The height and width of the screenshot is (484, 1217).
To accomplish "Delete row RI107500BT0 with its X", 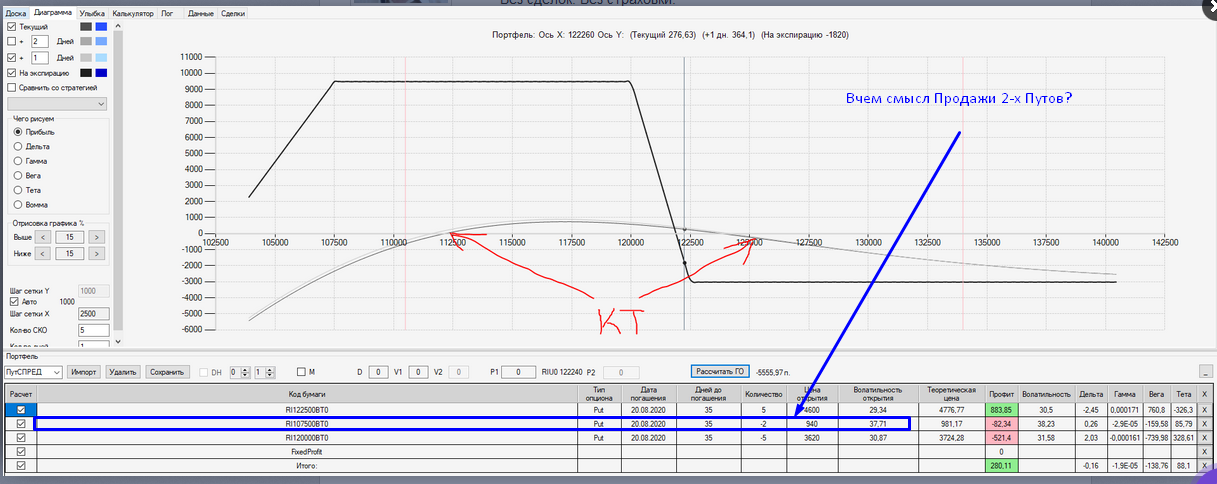I will coord(1204,424).
